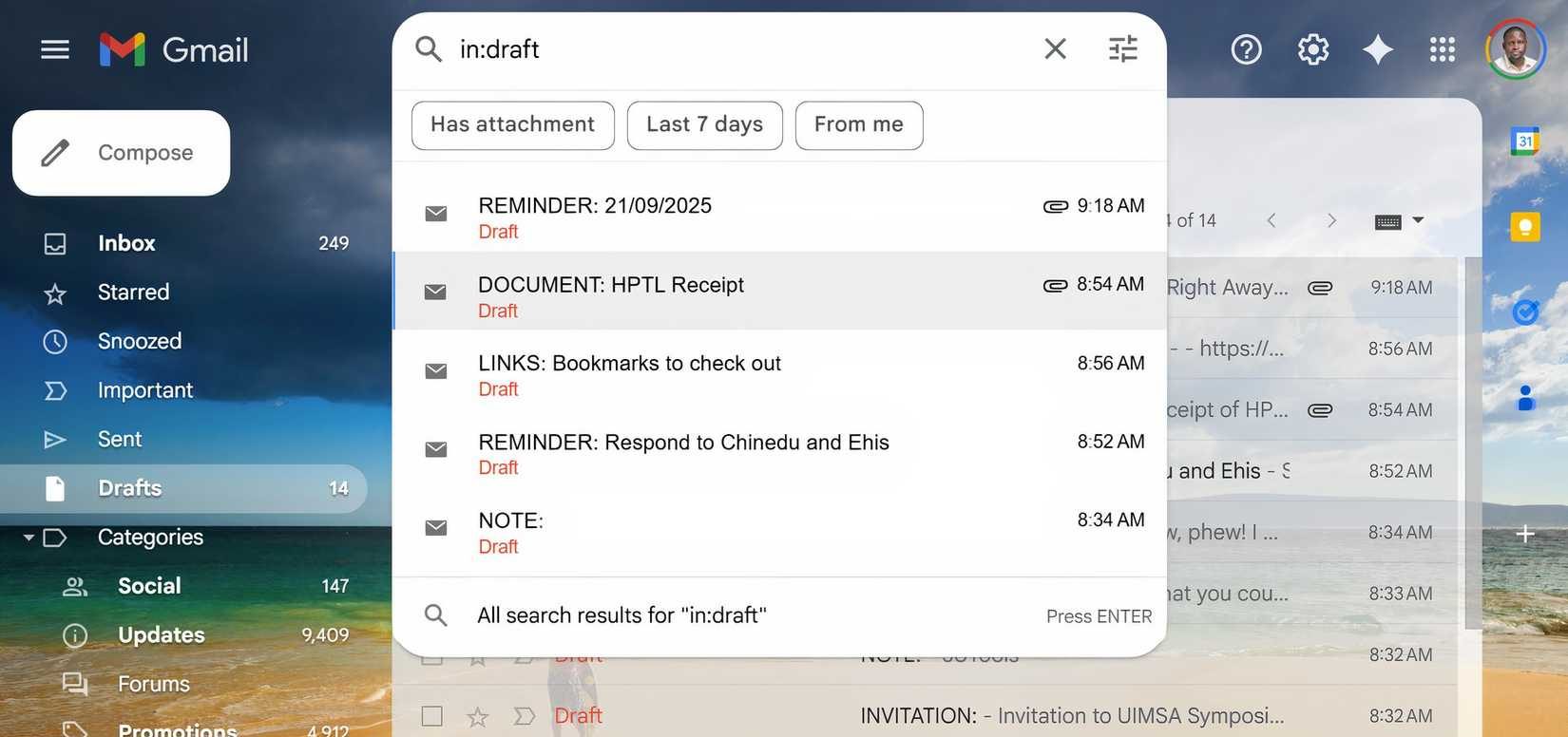The height and width of the screenshot is (737, 1568).
Task: Mark INVITATION draft as important
Action: [x=524, y=716]
